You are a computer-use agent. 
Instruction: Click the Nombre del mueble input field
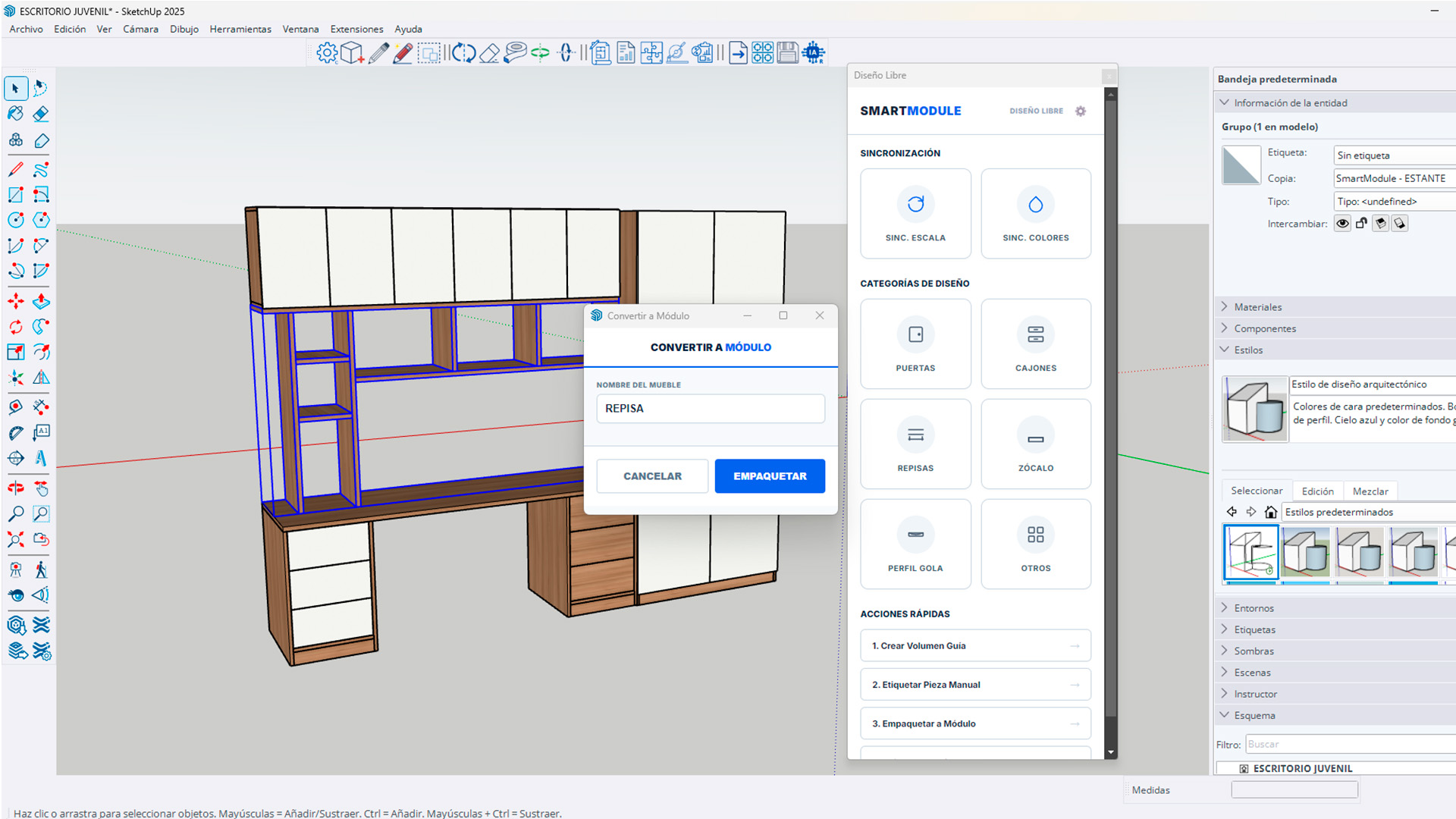click(711, 409)
